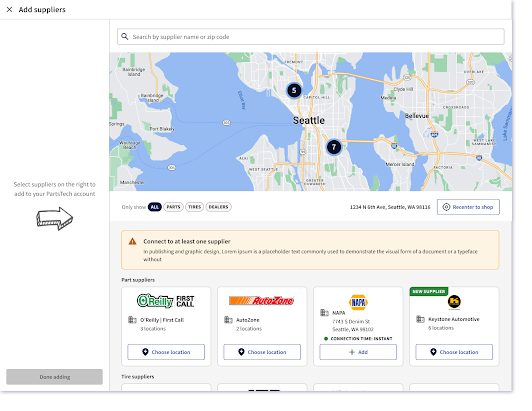Screen dimensions: 532x411
Task: Click the Keystone Automotive logo
Action: pyautogui.click(x=454, y=302)
